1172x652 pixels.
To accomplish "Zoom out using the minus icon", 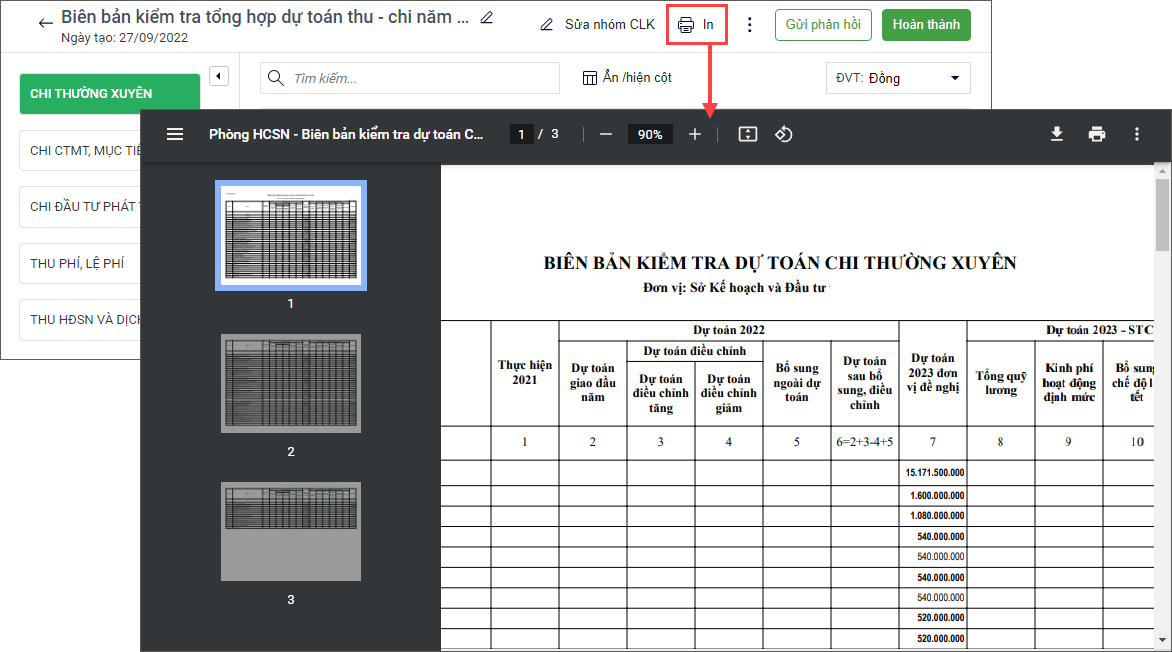I will tap(605, 134).
